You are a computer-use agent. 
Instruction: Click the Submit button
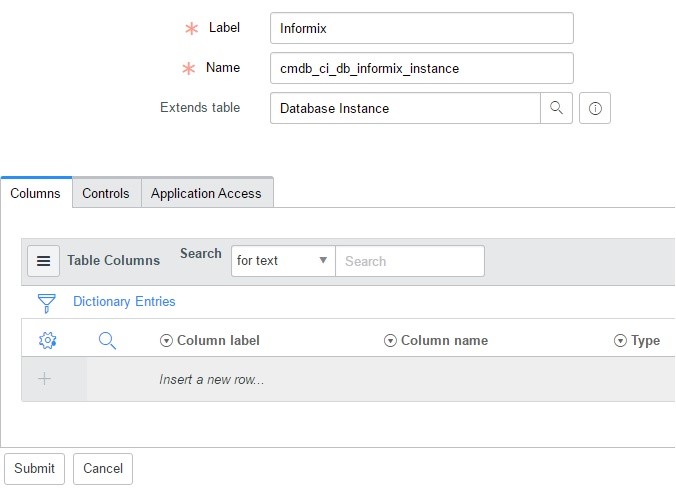pos(34,469)
